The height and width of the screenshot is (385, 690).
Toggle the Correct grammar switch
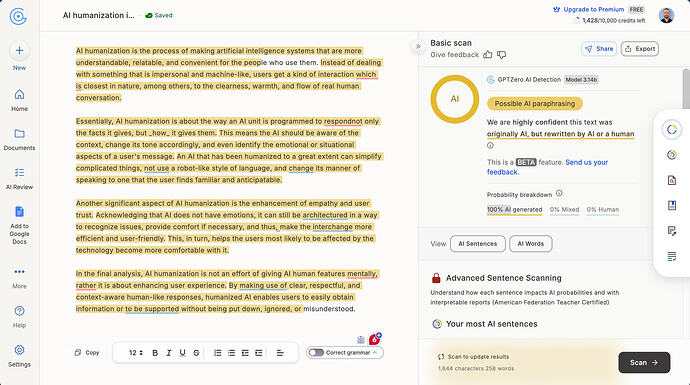click(316, 352)
